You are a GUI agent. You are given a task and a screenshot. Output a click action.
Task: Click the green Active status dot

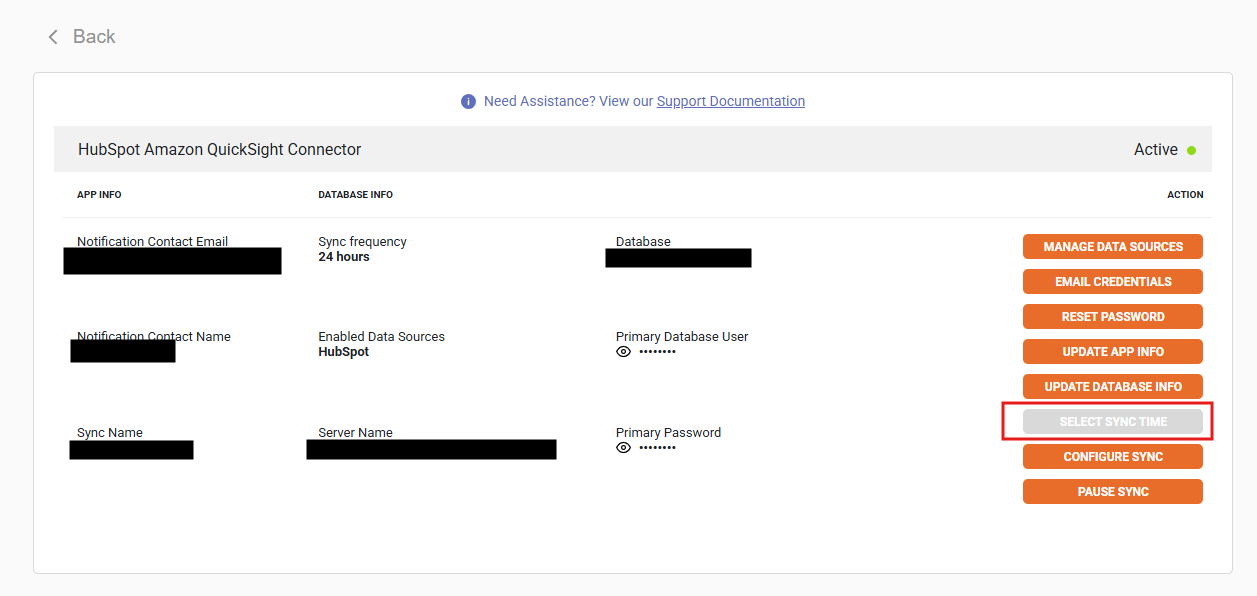tap(1191, 150)
